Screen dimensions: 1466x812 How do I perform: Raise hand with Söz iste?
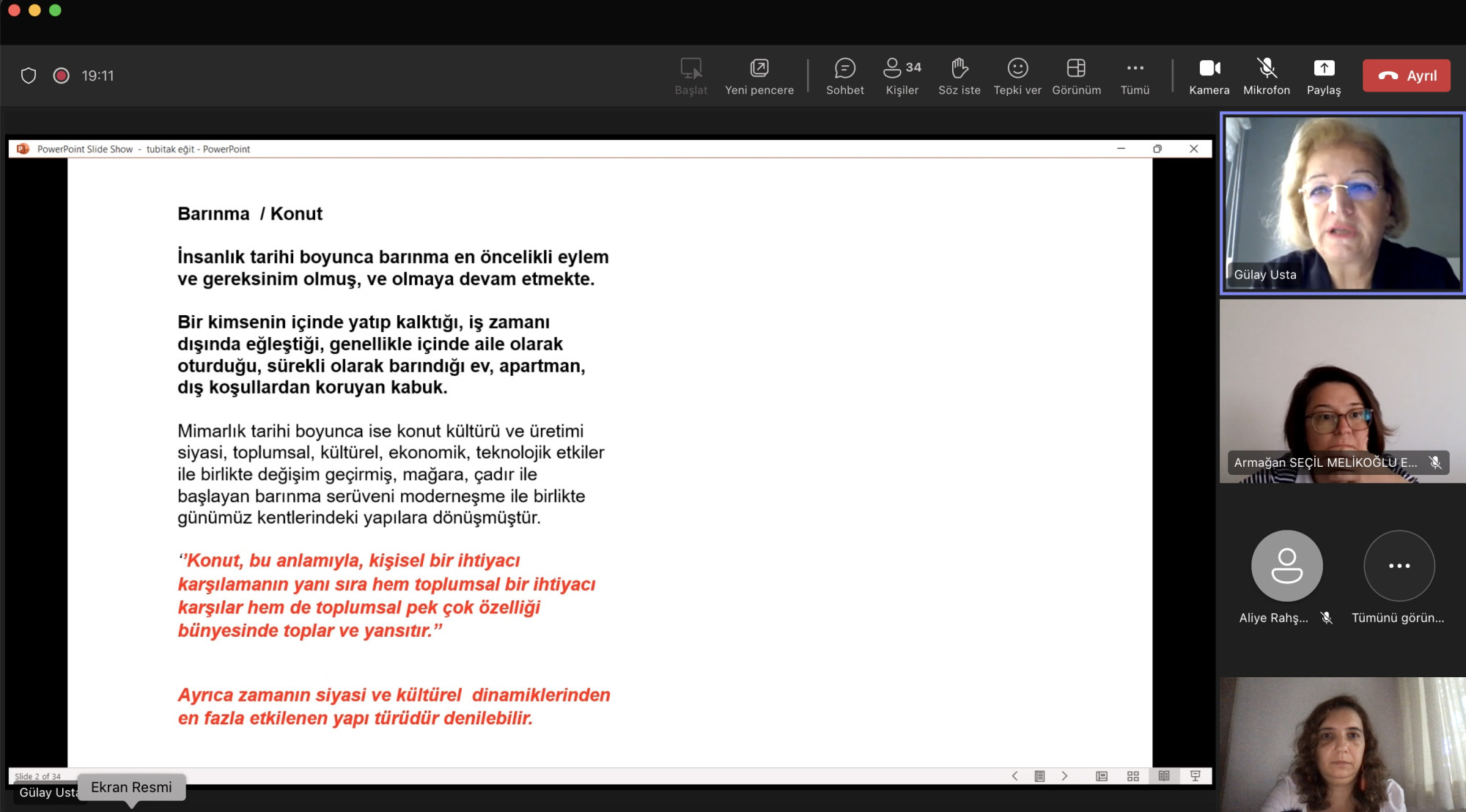pos(959,76)
